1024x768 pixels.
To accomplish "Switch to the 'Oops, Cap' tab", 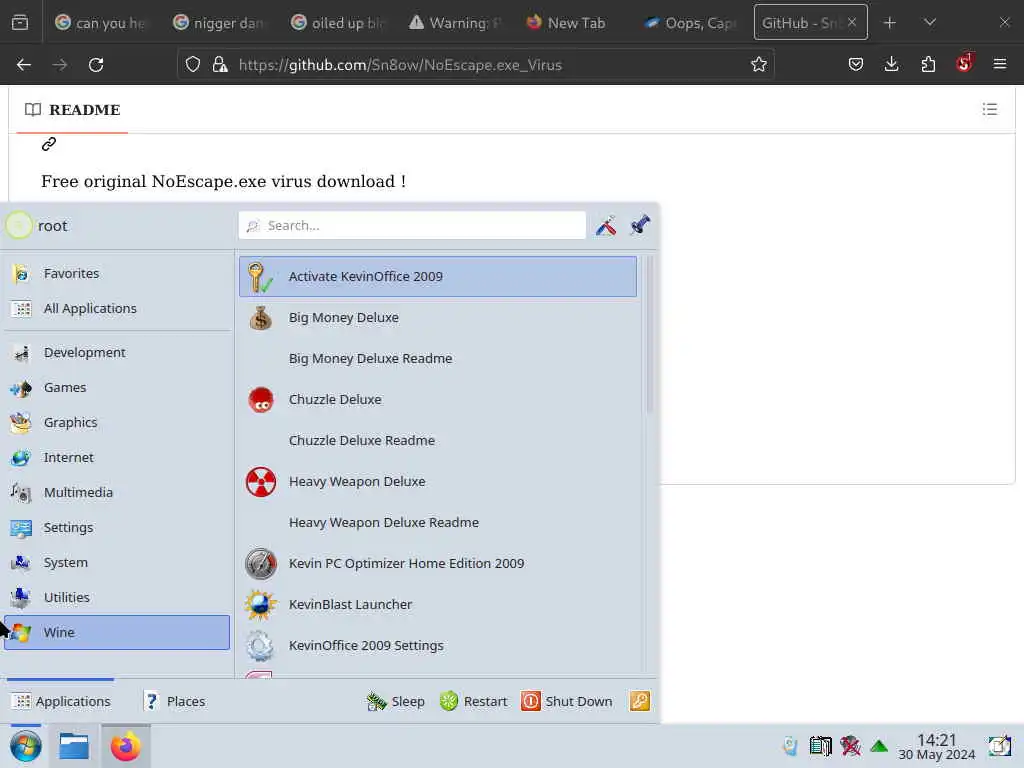I will 691,23.
